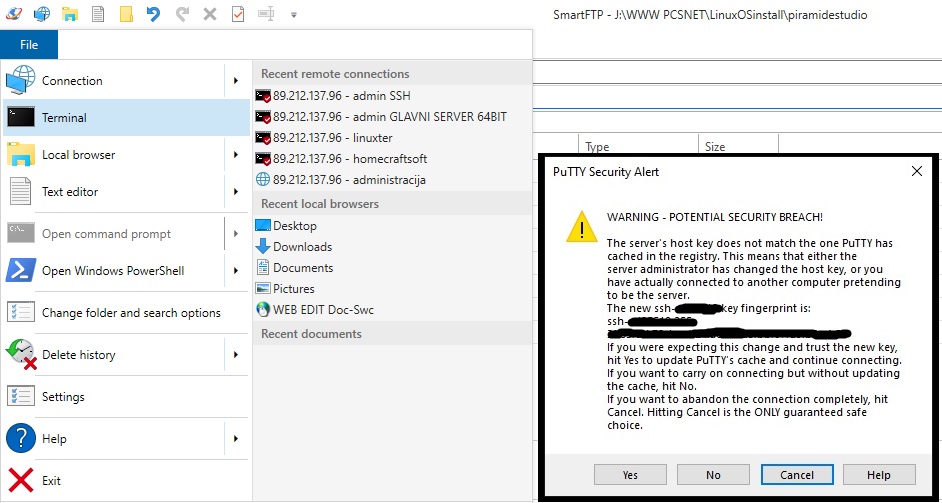
Task: Open the quick access toolbar customize dropdown
Action: (x=294, y=14)
